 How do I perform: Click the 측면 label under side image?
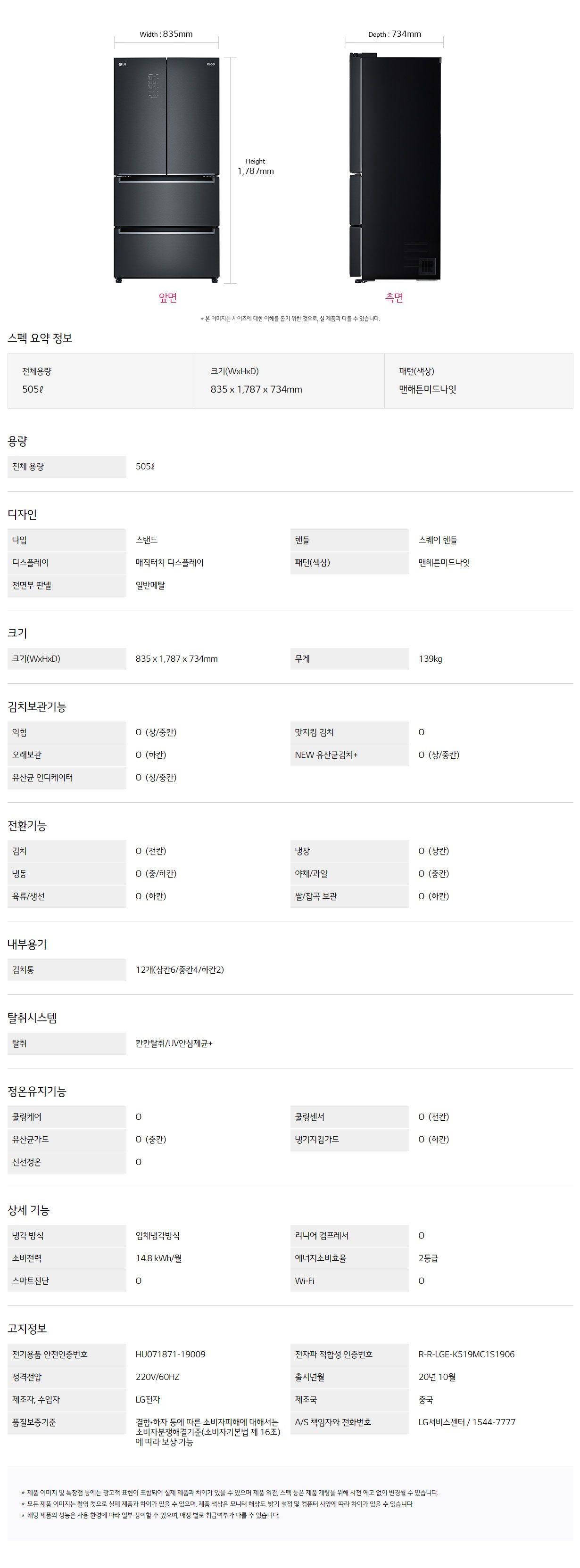tap(394, 298)
